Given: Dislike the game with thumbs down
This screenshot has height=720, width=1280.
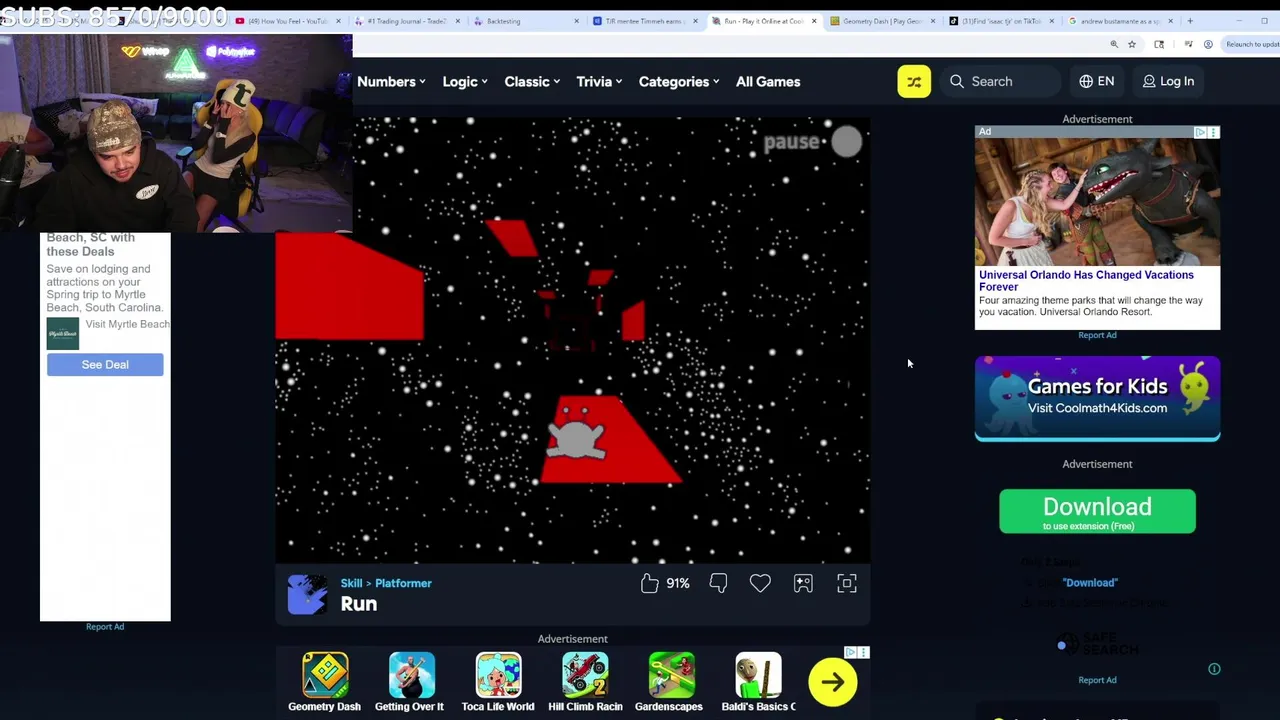Looking at the screenshot, I should tap(718, 583).
